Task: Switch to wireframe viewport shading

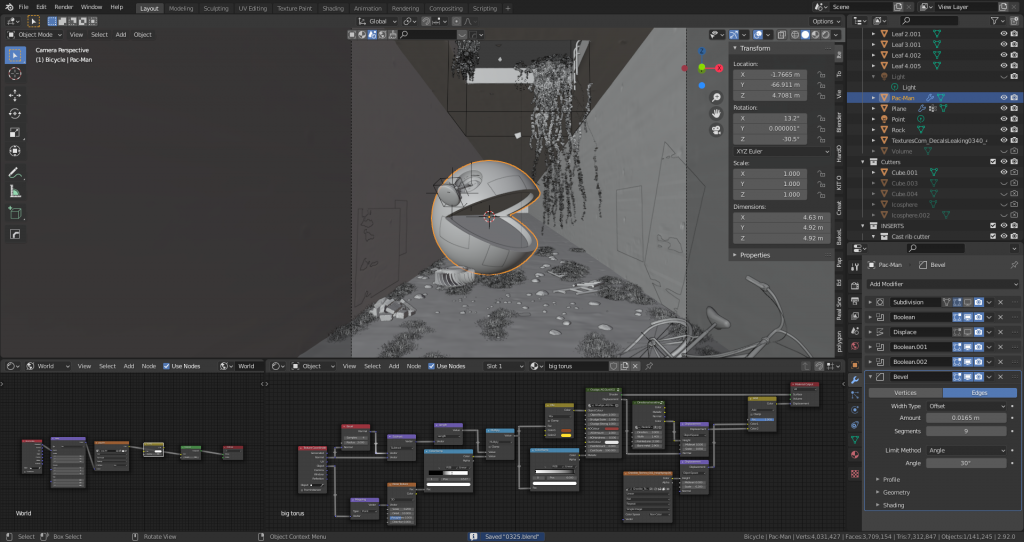Action: click(795, 35)
